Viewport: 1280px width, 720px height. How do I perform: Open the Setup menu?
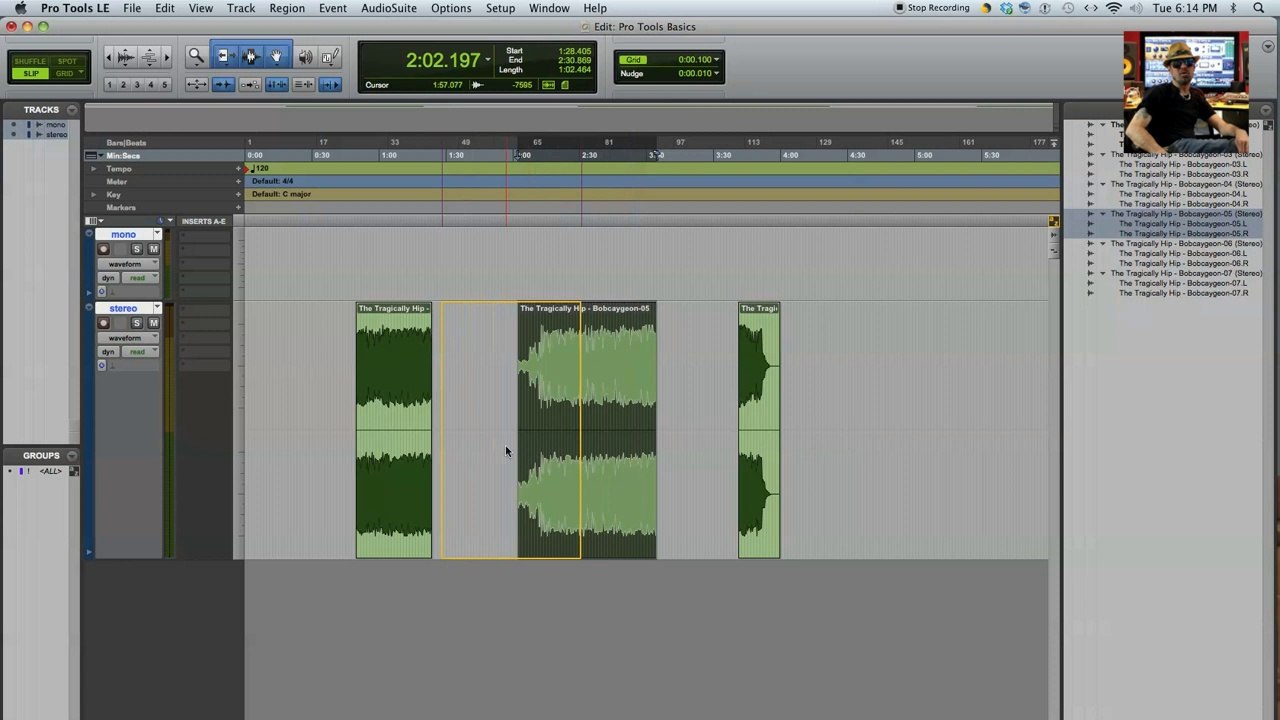[500, 8]
